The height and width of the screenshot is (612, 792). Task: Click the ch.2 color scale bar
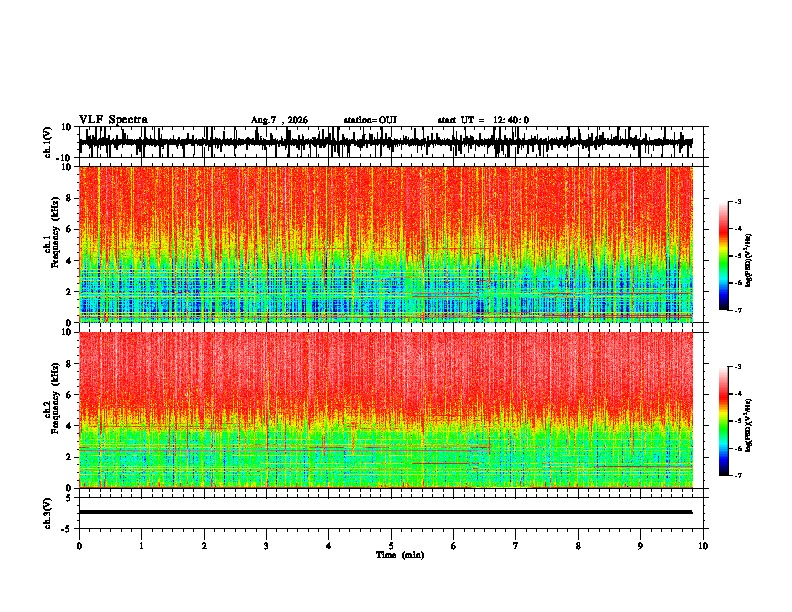click(723, 421)
